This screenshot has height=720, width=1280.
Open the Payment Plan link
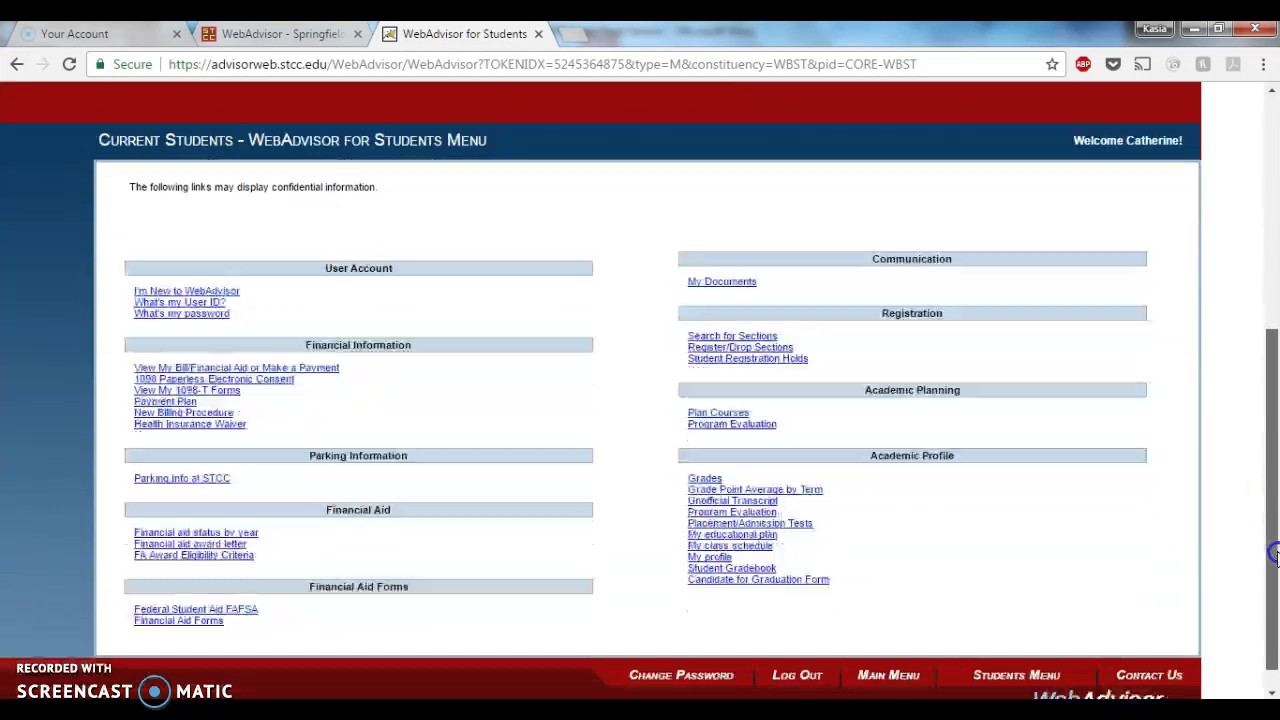165,401
